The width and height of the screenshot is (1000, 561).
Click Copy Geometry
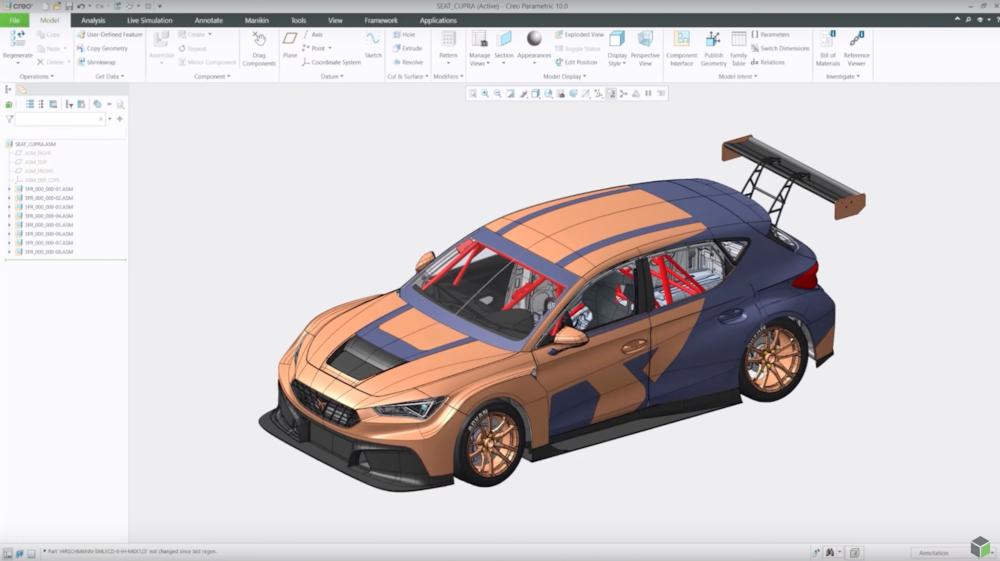(102, 48)
